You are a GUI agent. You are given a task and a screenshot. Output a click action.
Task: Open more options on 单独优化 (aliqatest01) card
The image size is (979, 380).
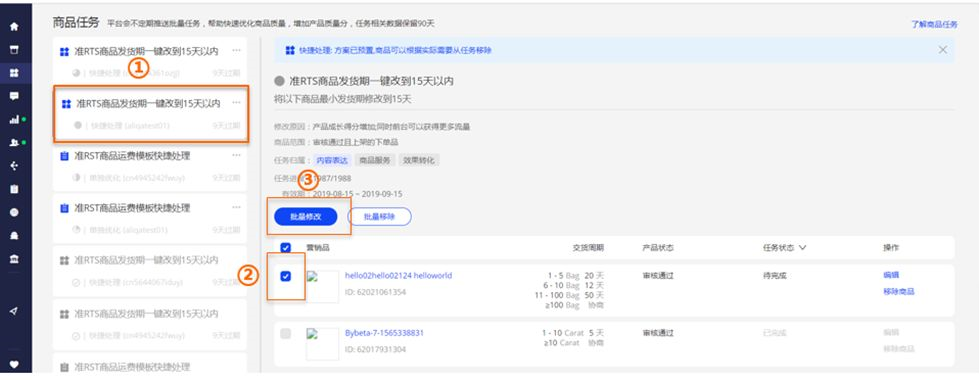click(x=236, y=207)
